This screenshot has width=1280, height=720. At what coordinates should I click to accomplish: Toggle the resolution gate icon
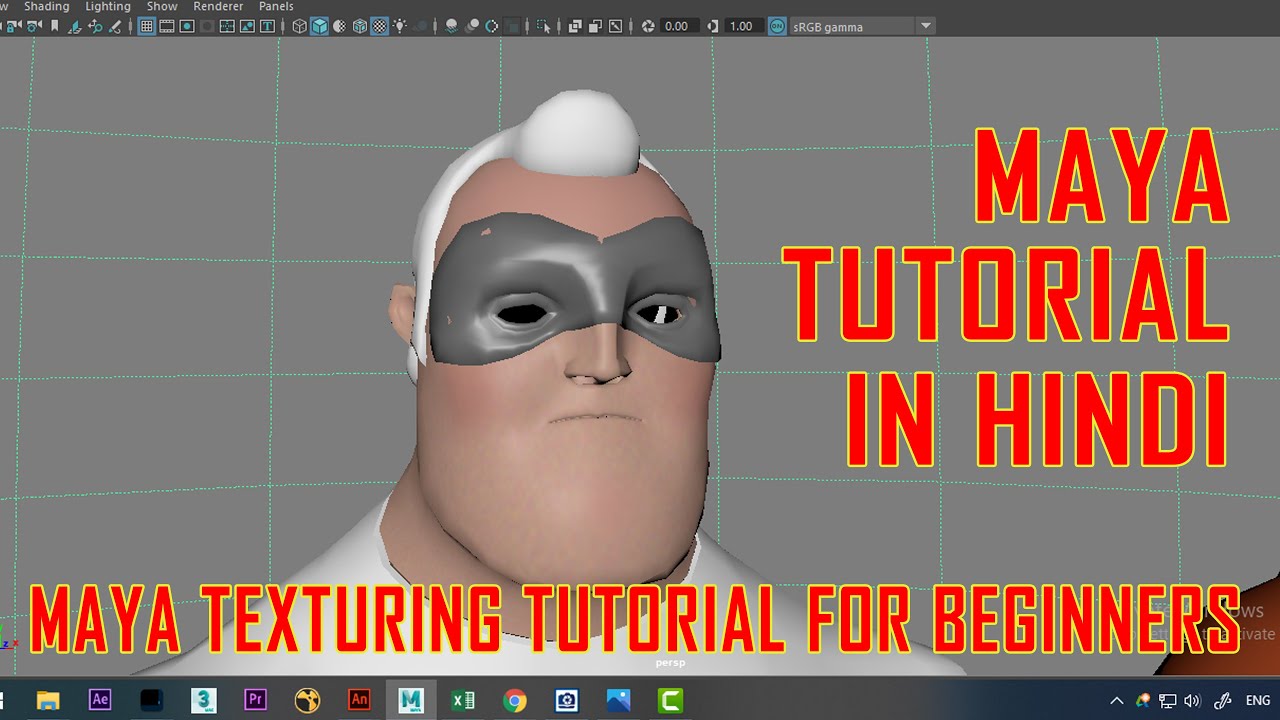tap(186, 27)
